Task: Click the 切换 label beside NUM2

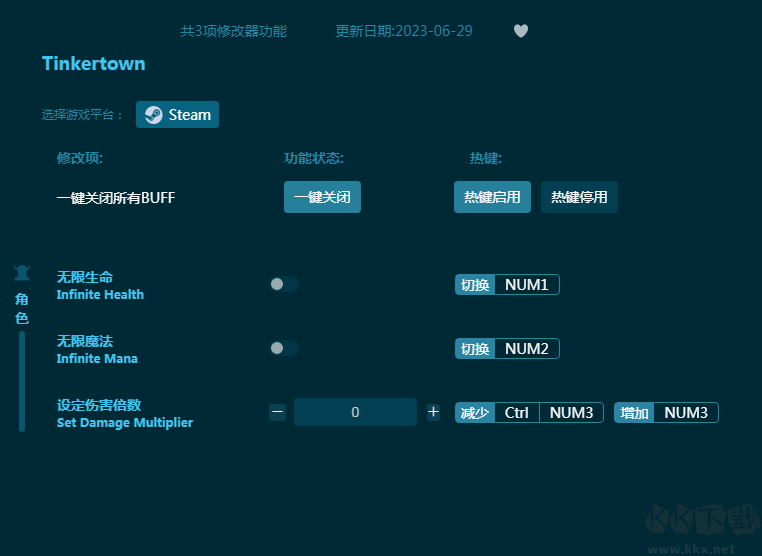Action: [475, 348]
